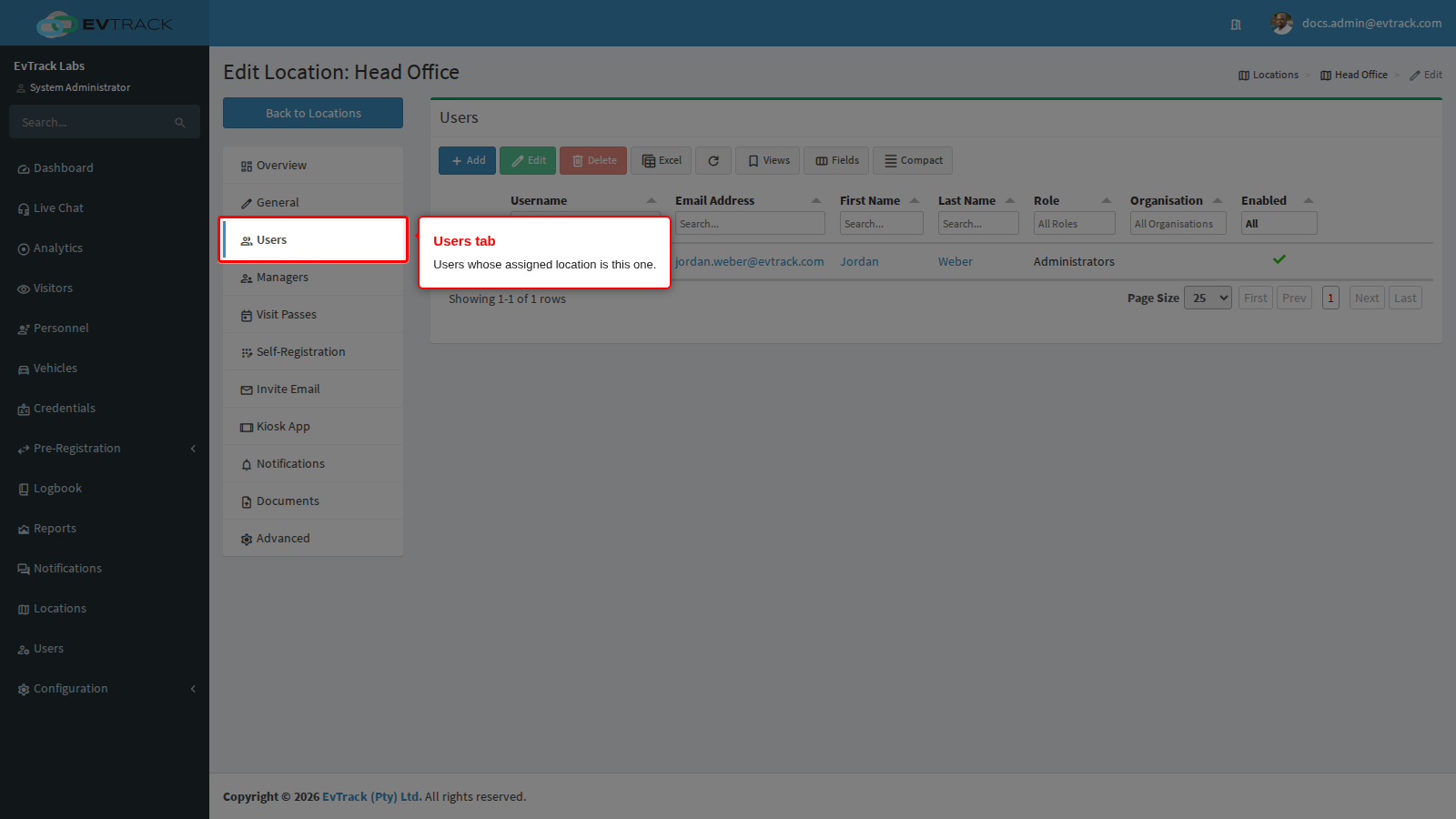Click the EvTrack logo in the header
Screen dimensions: 1456x819
105,24
